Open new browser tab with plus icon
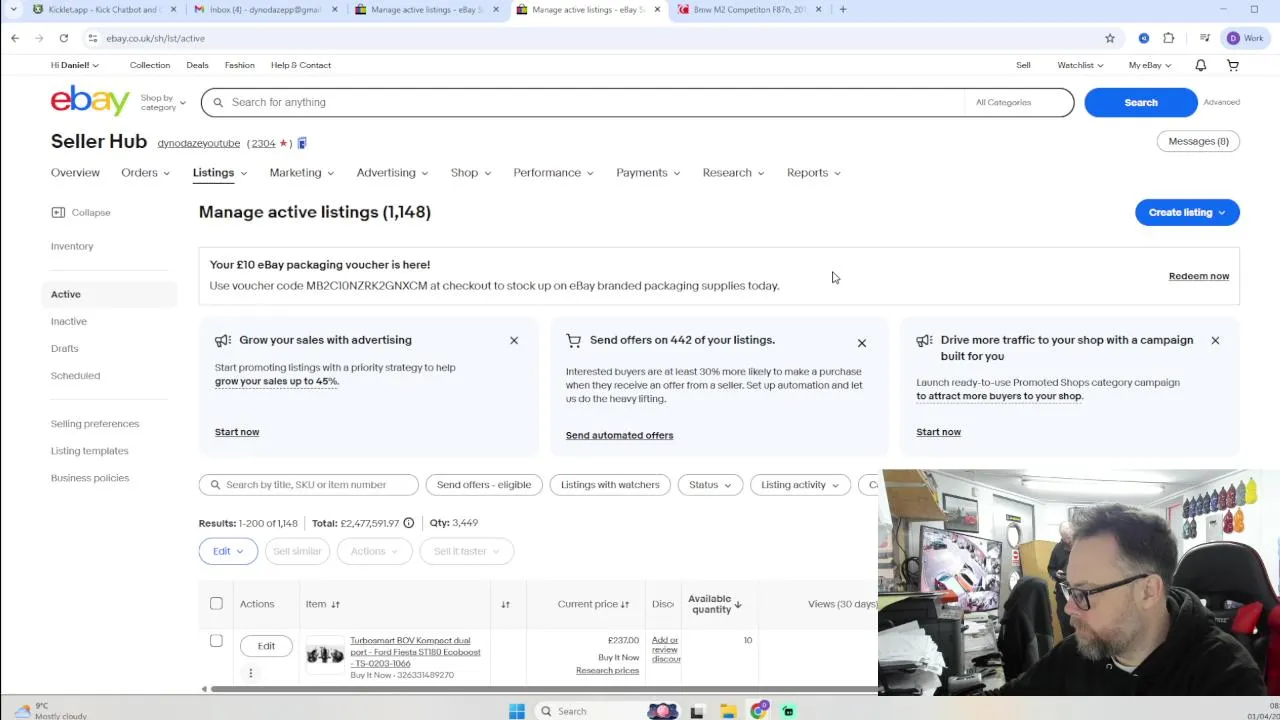Image resolution: width=1280 pixels, height=720 pixels. 843,10
